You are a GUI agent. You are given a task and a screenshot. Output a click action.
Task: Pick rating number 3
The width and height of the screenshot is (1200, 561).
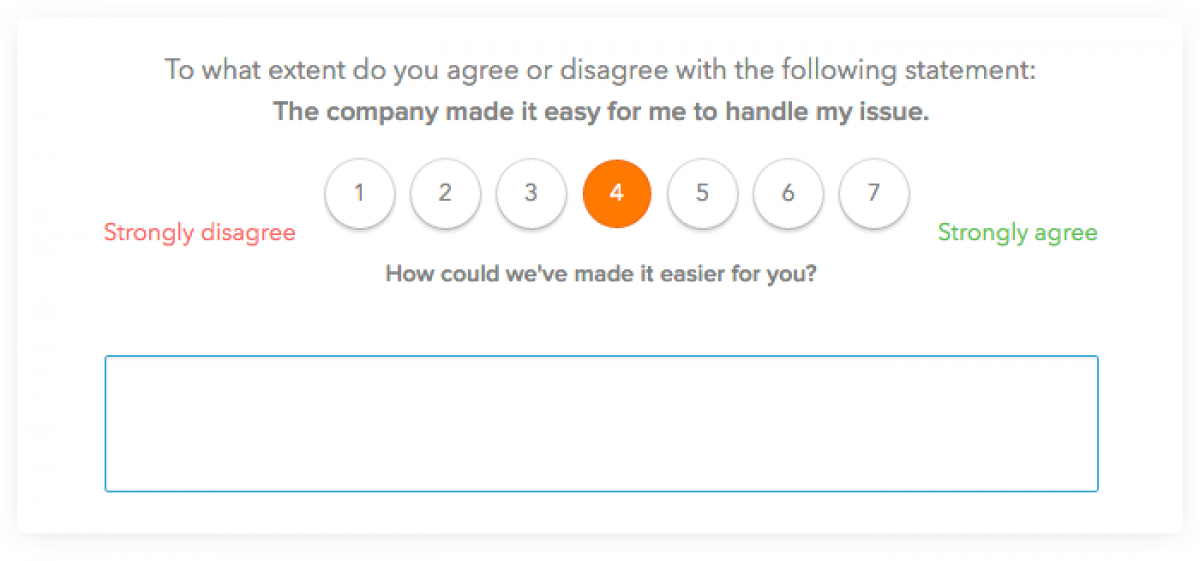tap(531, 193)
